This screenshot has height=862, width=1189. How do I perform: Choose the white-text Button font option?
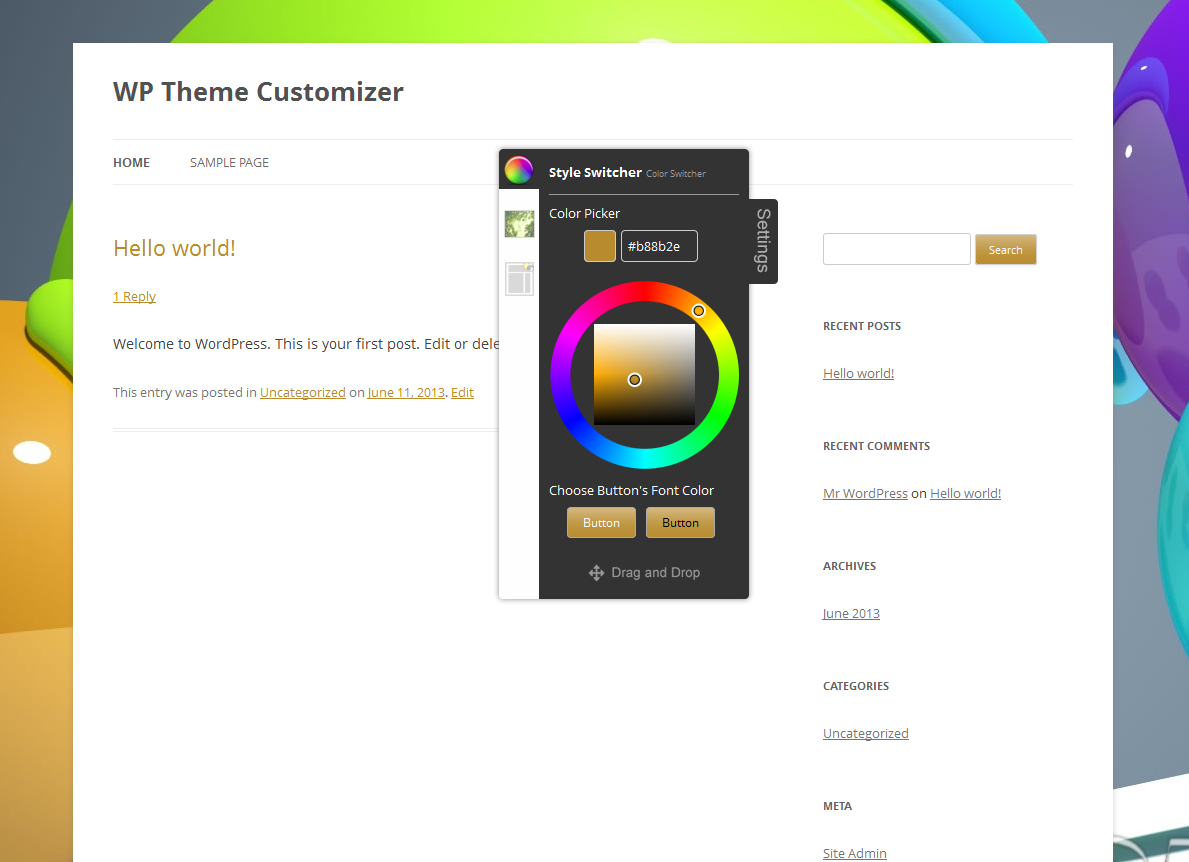point(601,523)
